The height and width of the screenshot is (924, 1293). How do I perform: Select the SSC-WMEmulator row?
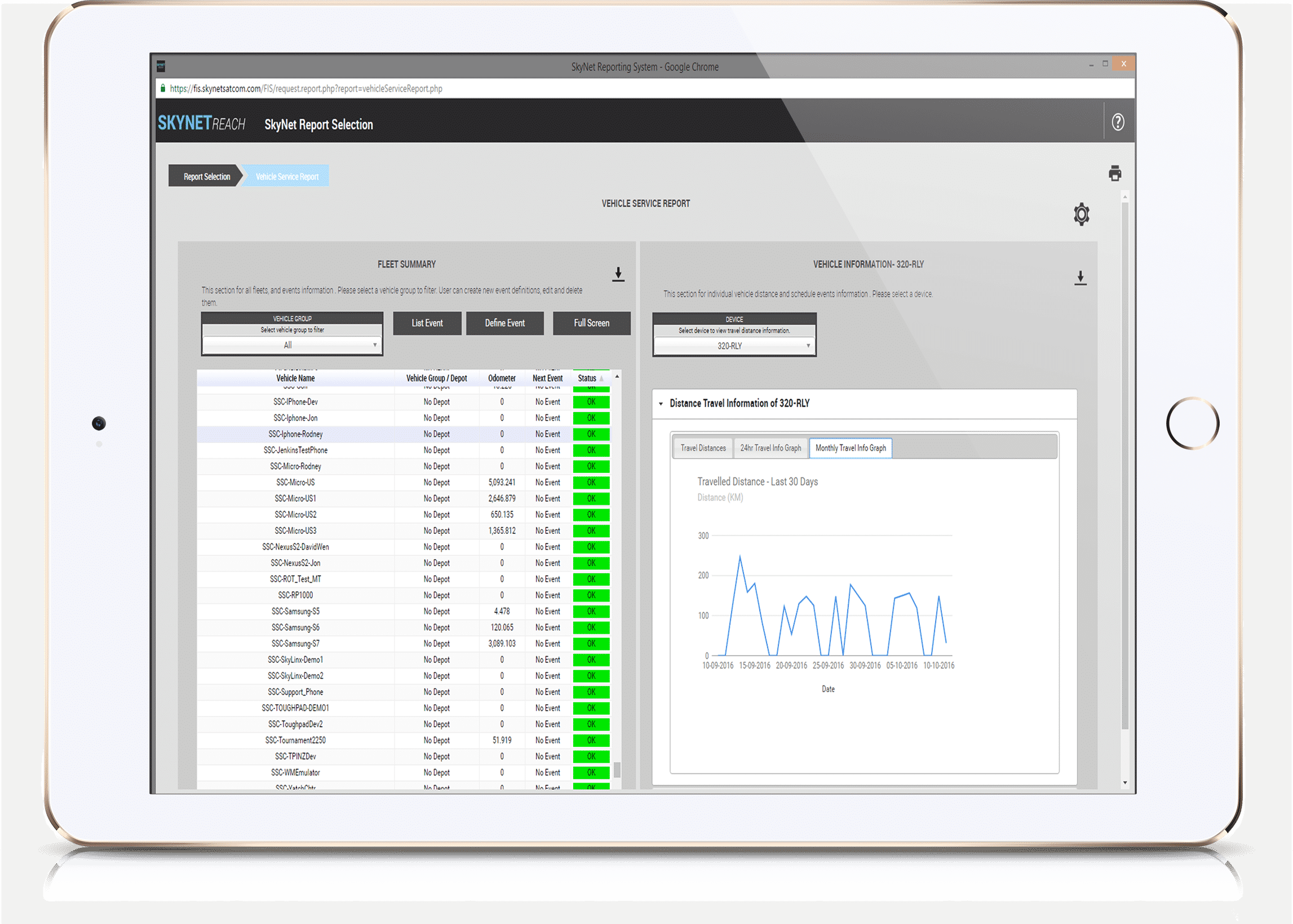404,773
